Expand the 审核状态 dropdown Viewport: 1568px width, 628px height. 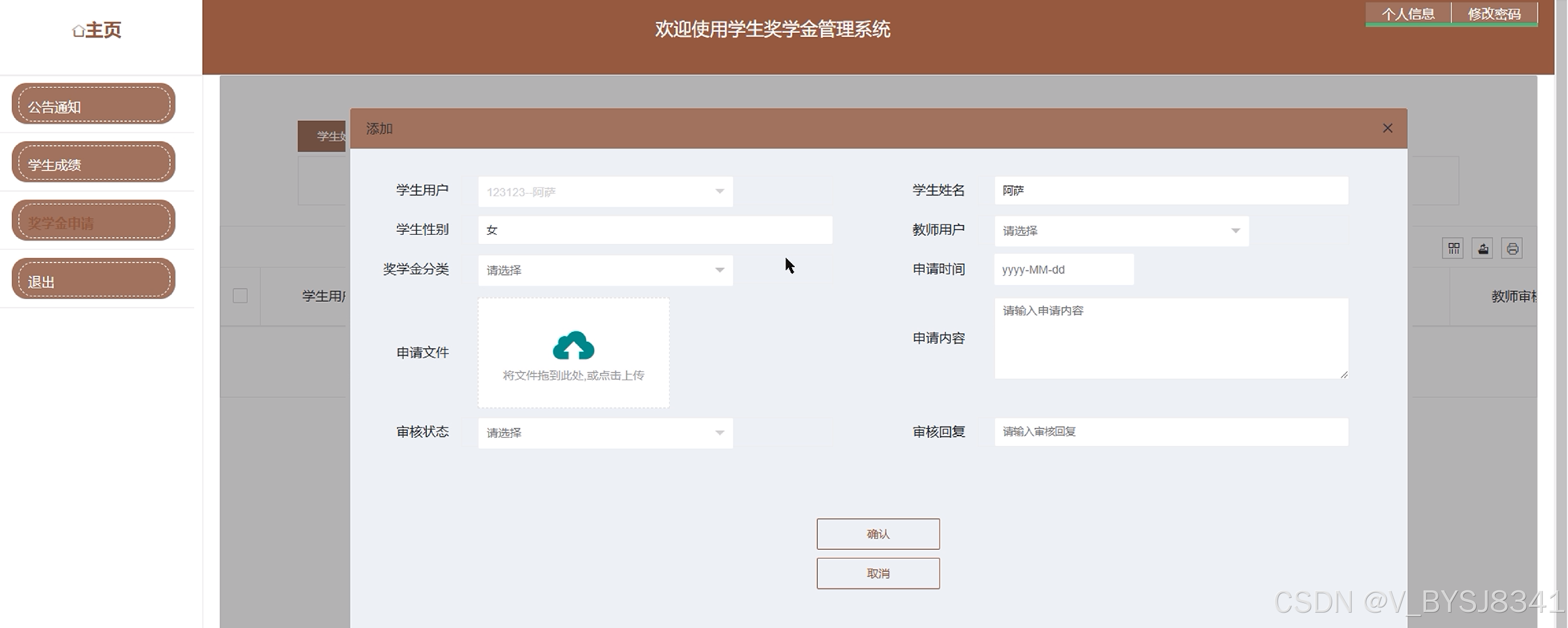605,433
